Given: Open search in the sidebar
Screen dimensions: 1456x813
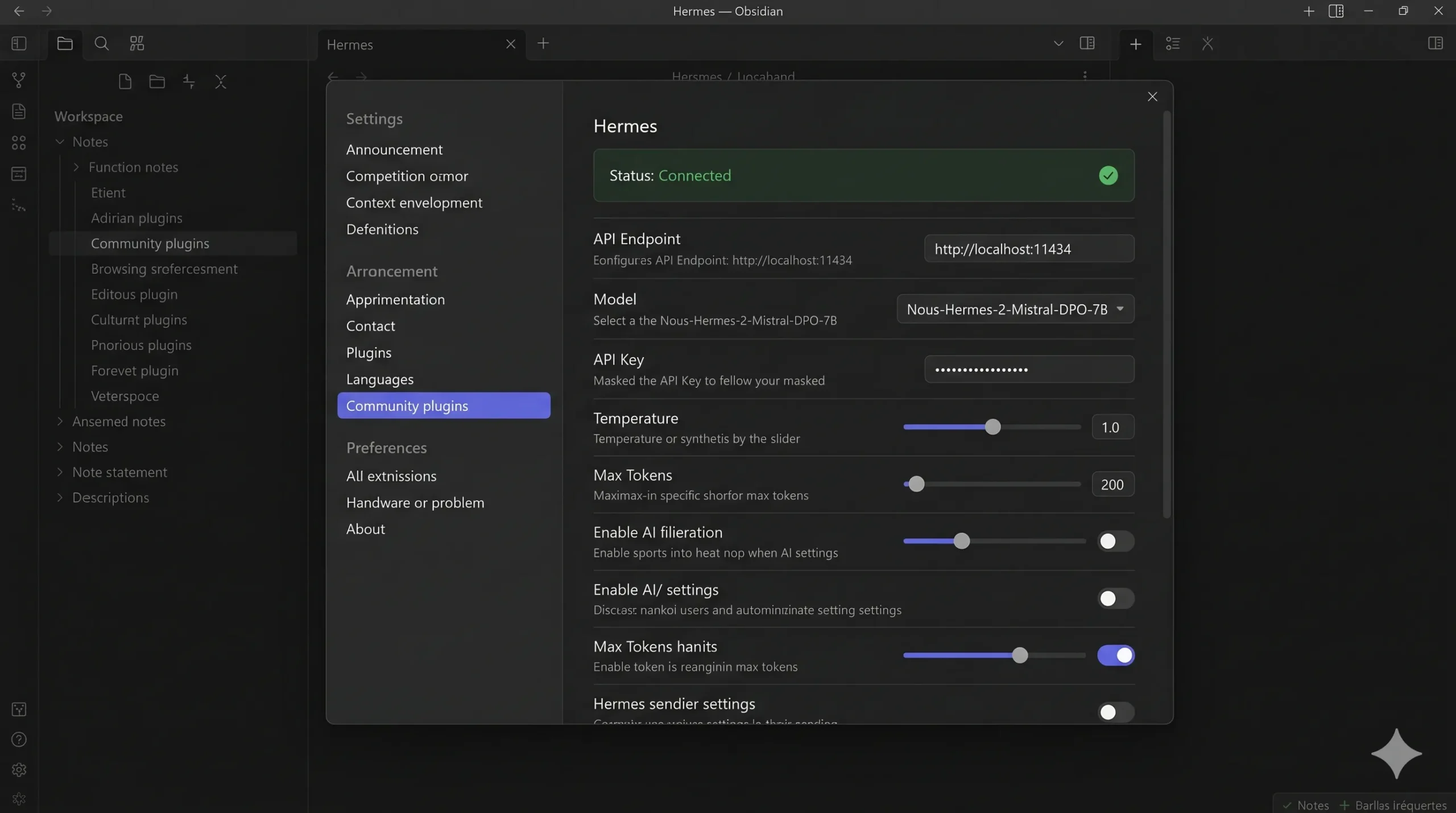Looking at the screenshot, I should pos(101,43).
